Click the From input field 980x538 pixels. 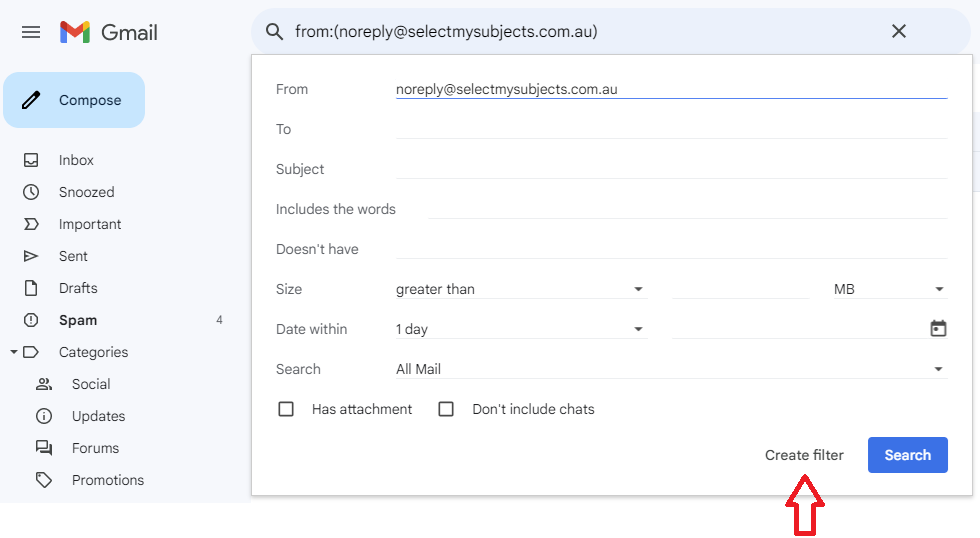click(671, 89)
